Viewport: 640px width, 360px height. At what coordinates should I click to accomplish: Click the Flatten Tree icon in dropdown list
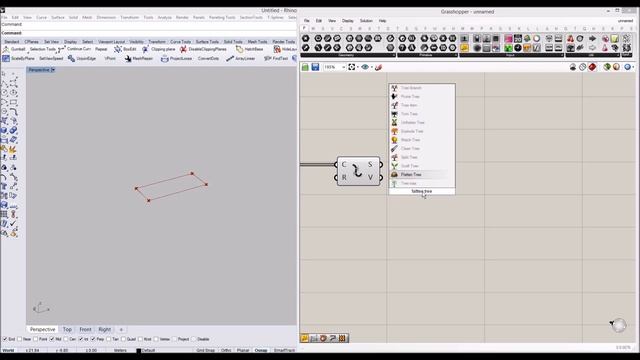[394, 174]
